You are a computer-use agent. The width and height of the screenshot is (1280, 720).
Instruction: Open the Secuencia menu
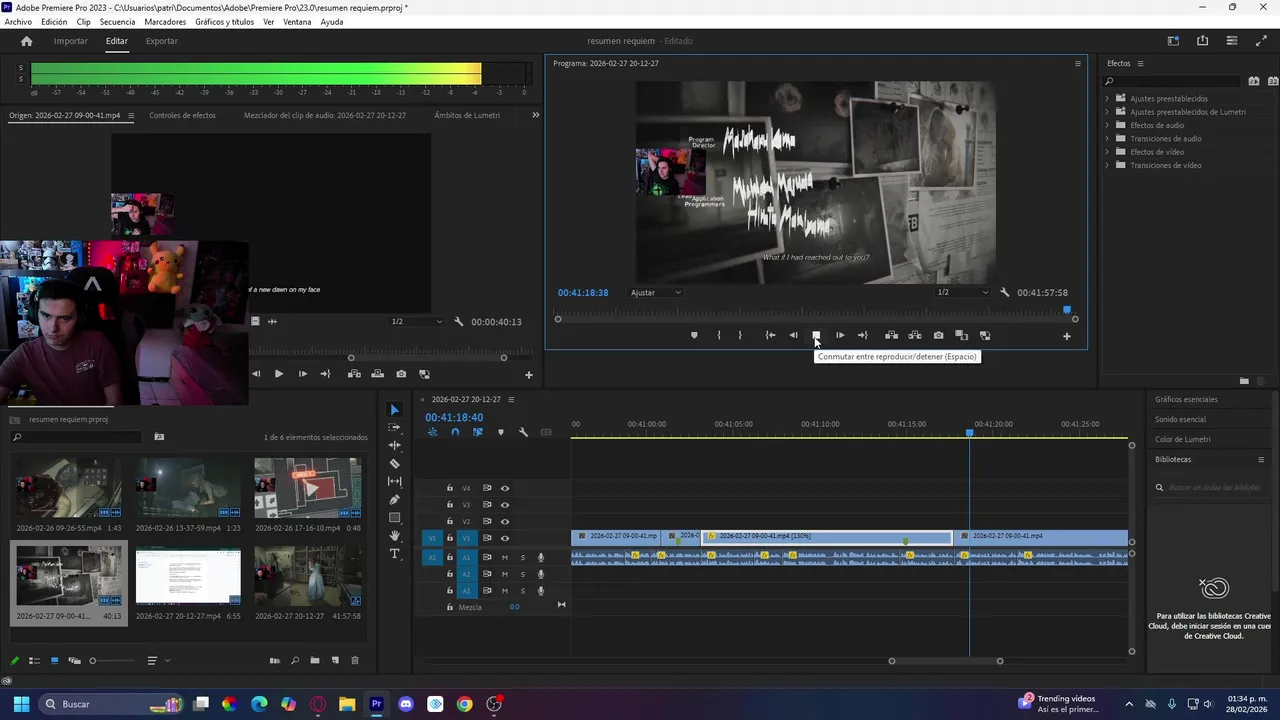coord(117,22)
